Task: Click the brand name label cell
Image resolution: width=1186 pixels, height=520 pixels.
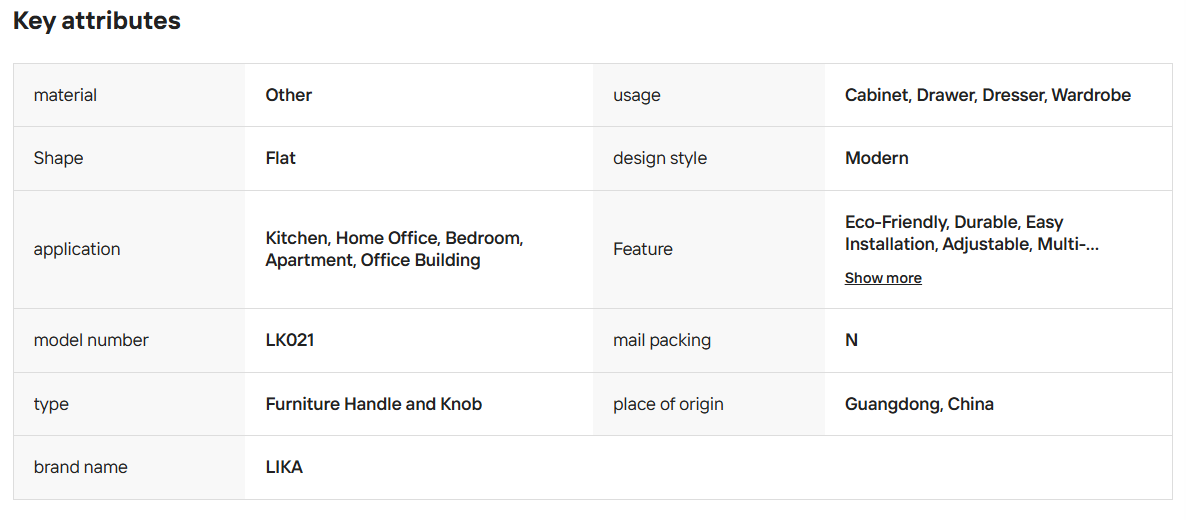Action: [129, 468]
